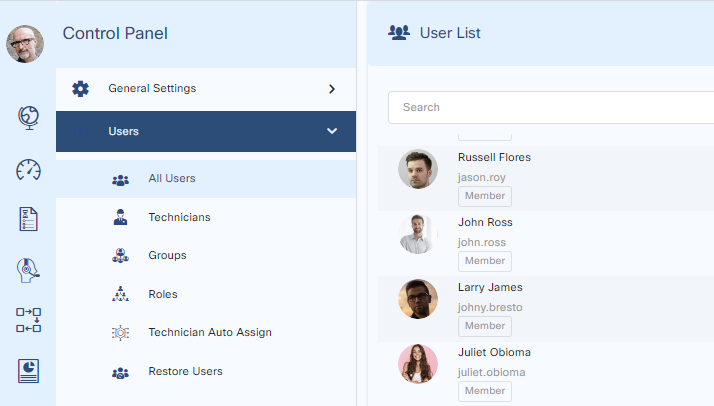Click the document checklist sidebar icon

tap(28, 219)
